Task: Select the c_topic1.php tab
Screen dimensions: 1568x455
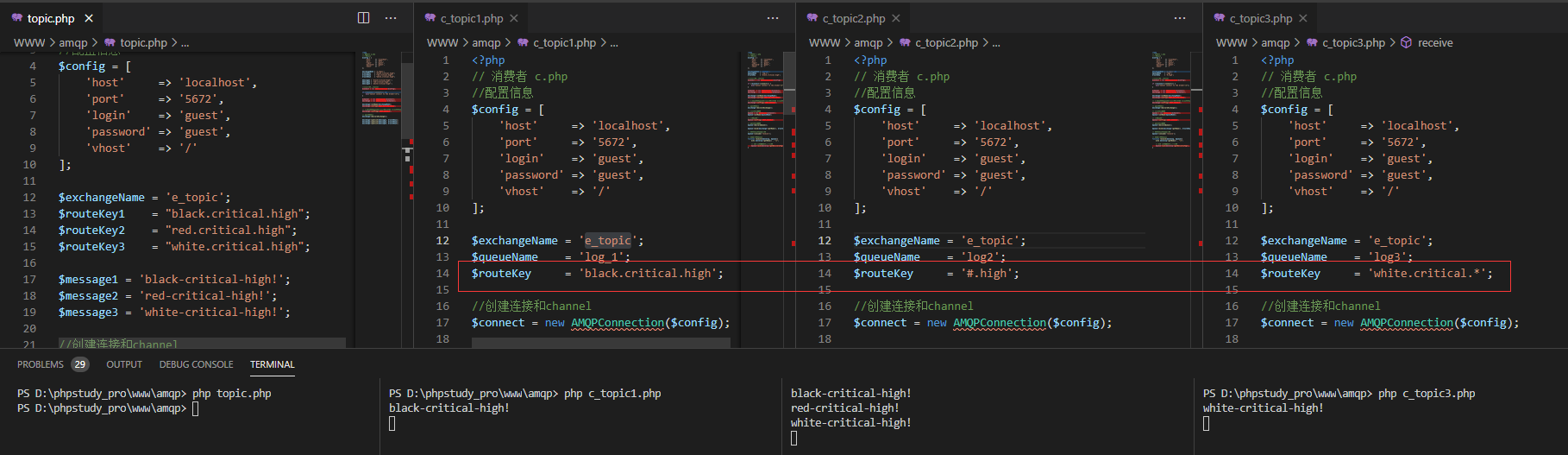Action: [472, 18]
